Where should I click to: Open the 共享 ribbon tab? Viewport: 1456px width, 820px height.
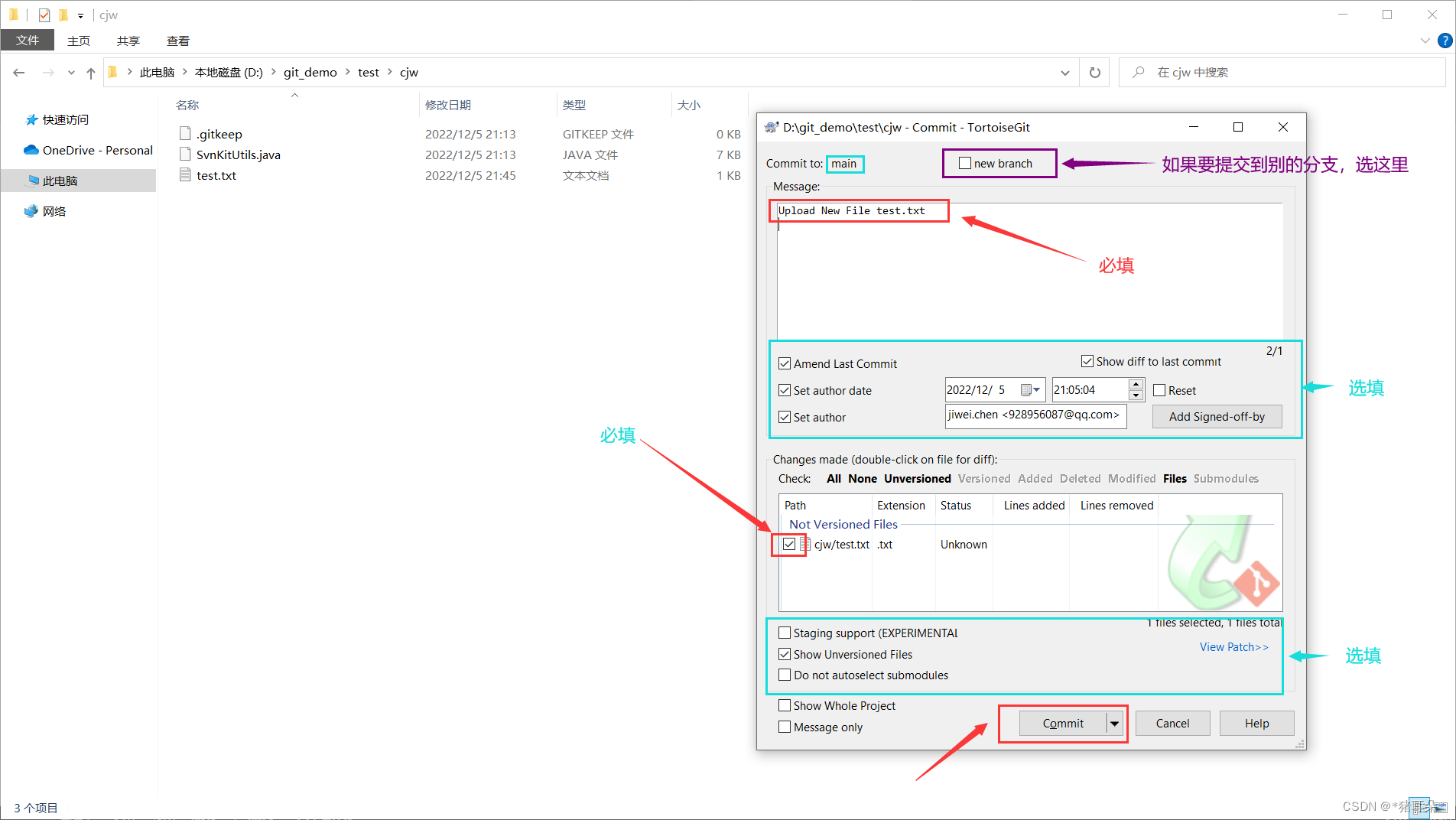[x=128, y=41]
